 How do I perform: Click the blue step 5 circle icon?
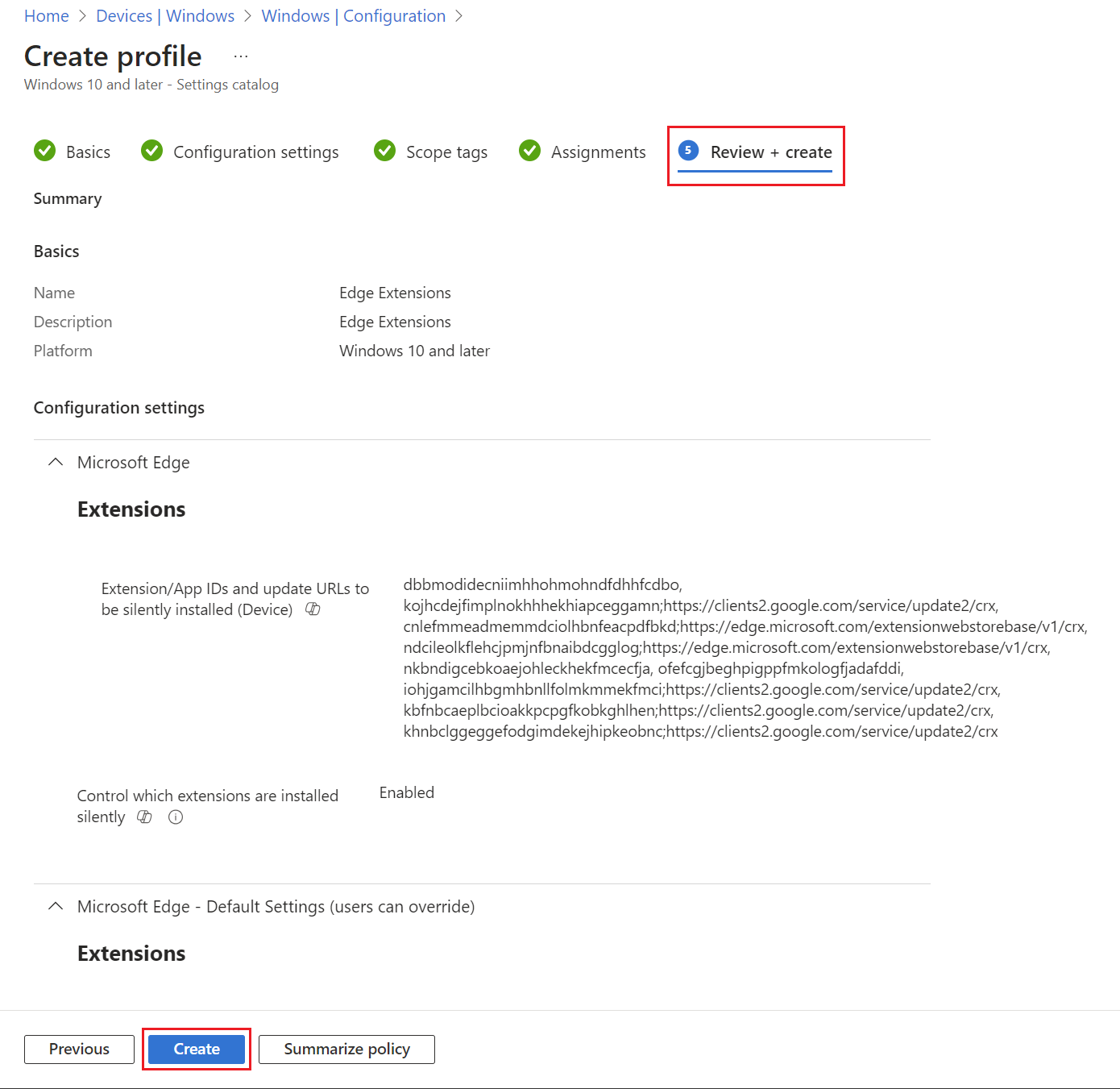point(688,151)
